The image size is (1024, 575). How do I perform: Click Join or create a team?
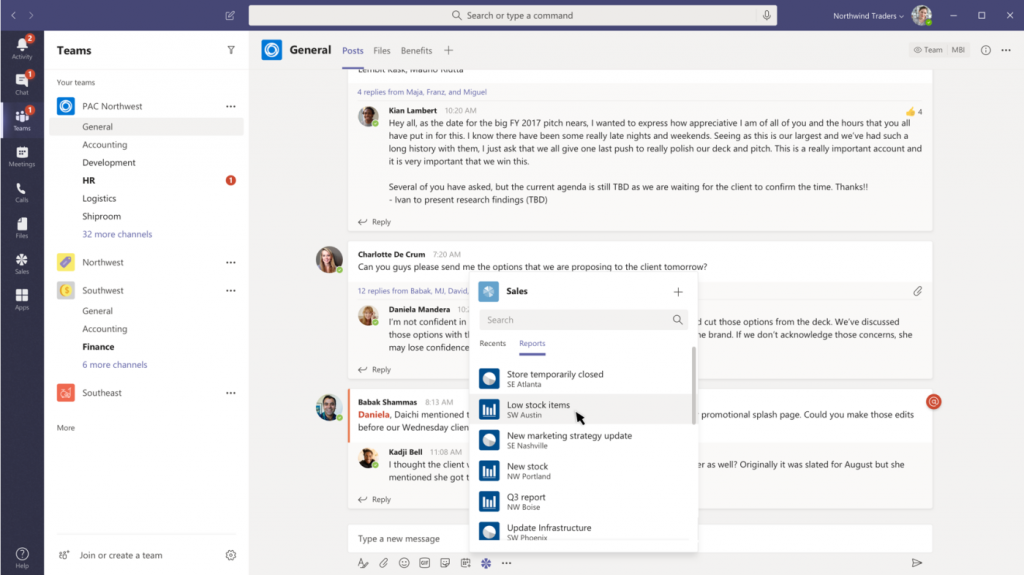pos(120,555)
